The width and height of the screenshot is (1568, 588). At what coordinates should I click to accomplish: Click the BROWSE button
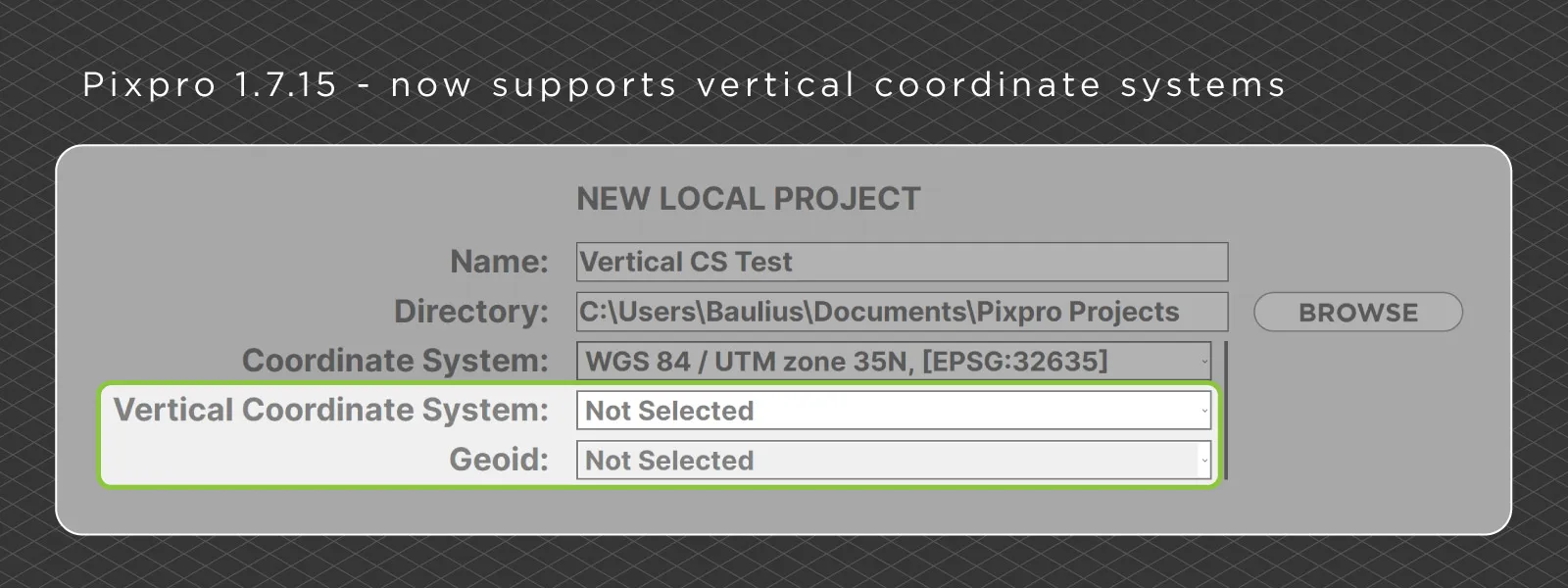[x=1357, y=313]
